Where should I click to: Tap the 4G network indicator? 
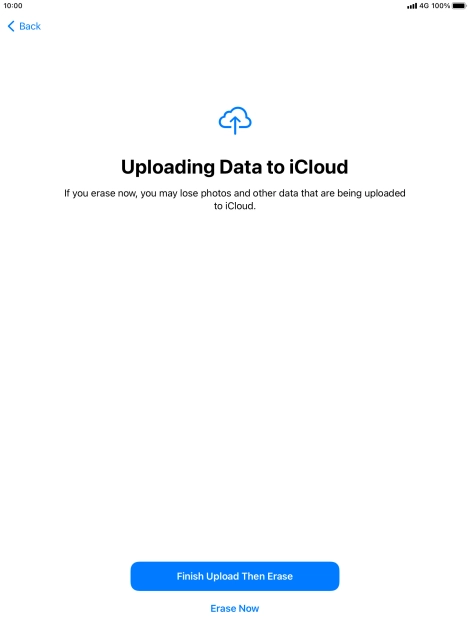coord(424,6)
